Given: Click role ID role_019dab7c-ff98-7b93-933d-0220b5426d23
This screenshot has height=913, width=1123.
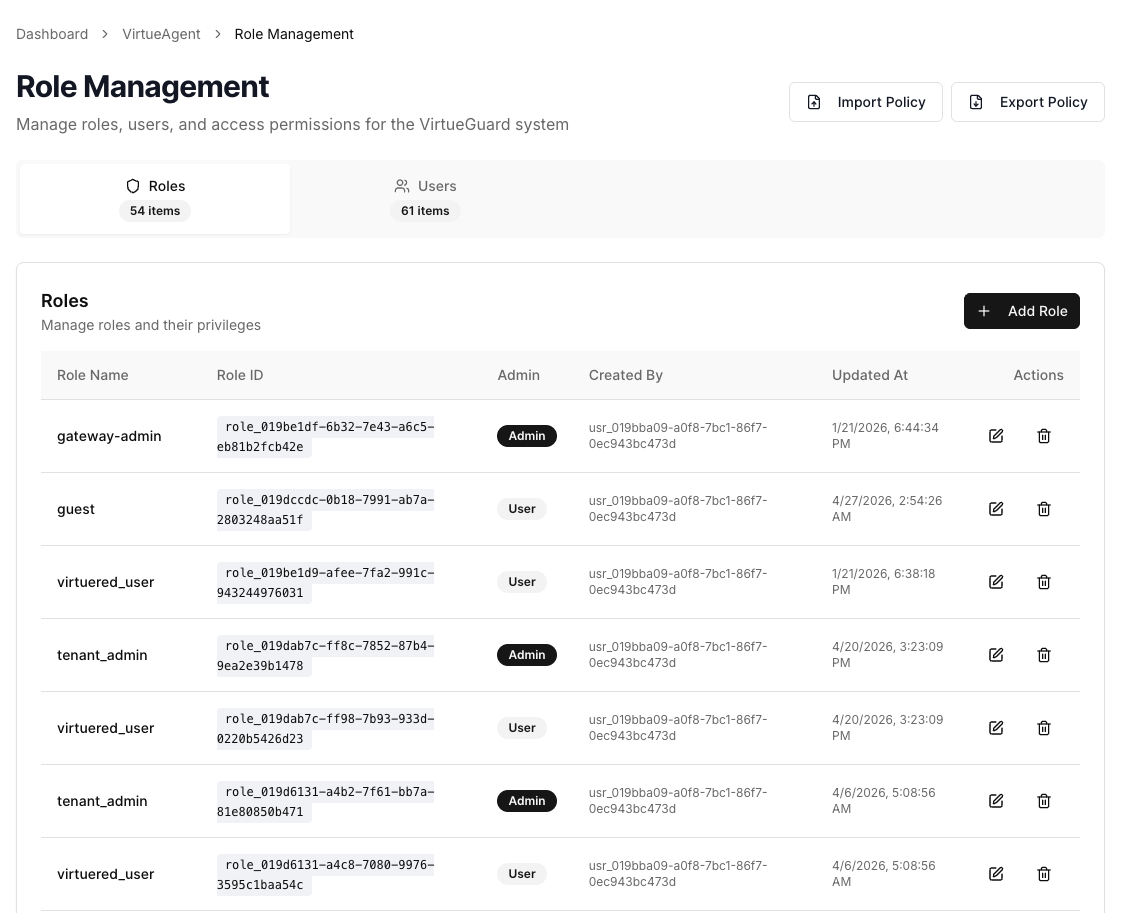Looking at the screenshot, I should tap(325, 729).
